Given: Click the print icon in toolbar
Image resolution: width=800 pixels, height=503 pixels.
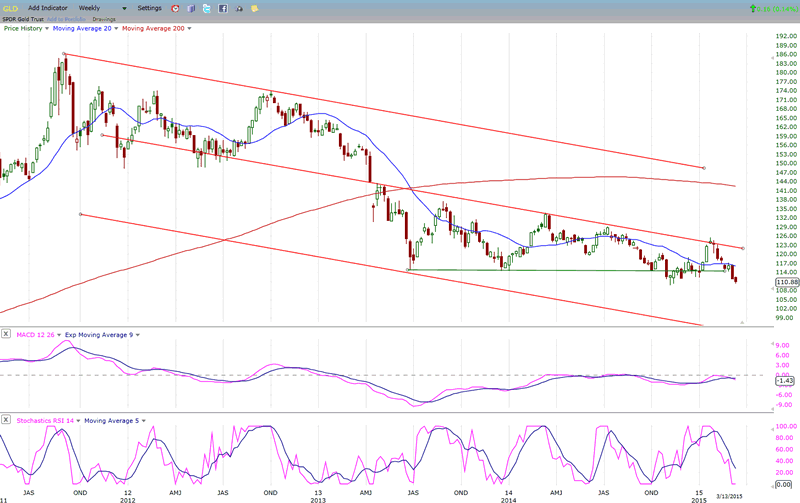Looking at the screenshot, I should [x=237, y=8].
